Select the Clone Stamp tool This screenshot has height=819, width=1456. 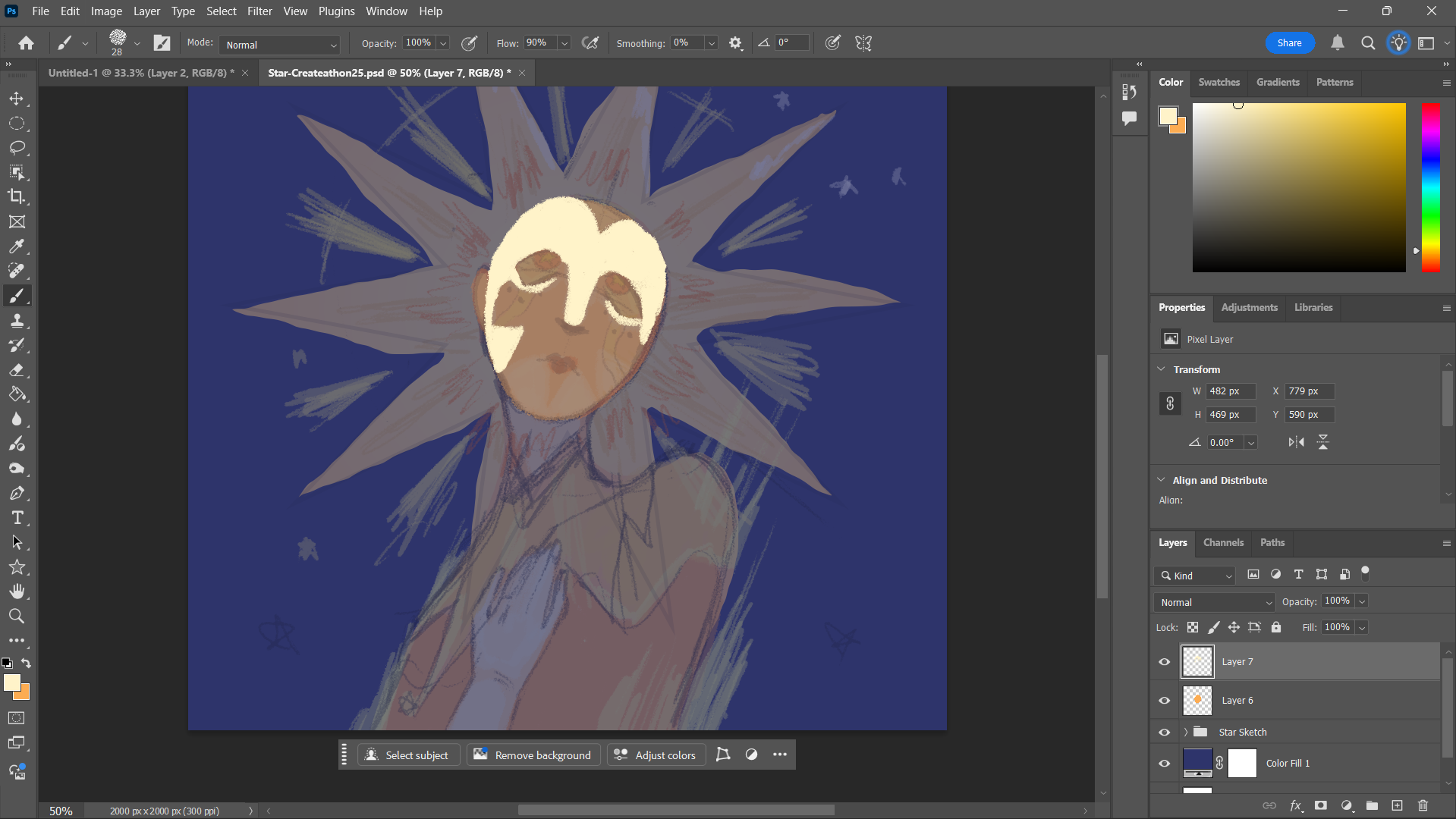[17, 321]
